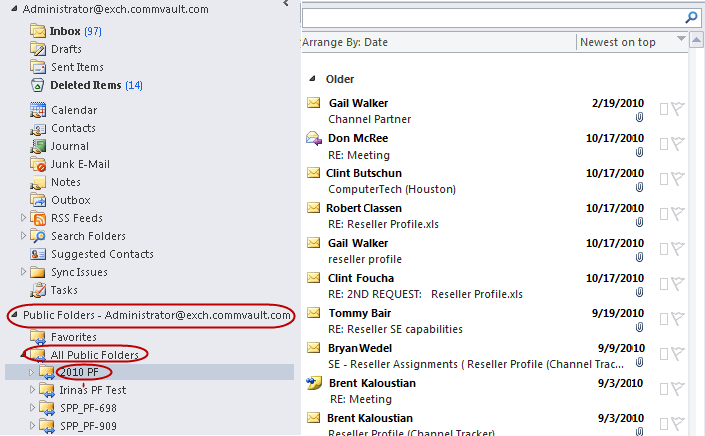Select the Contacts folder icon

tap(38, 128)
